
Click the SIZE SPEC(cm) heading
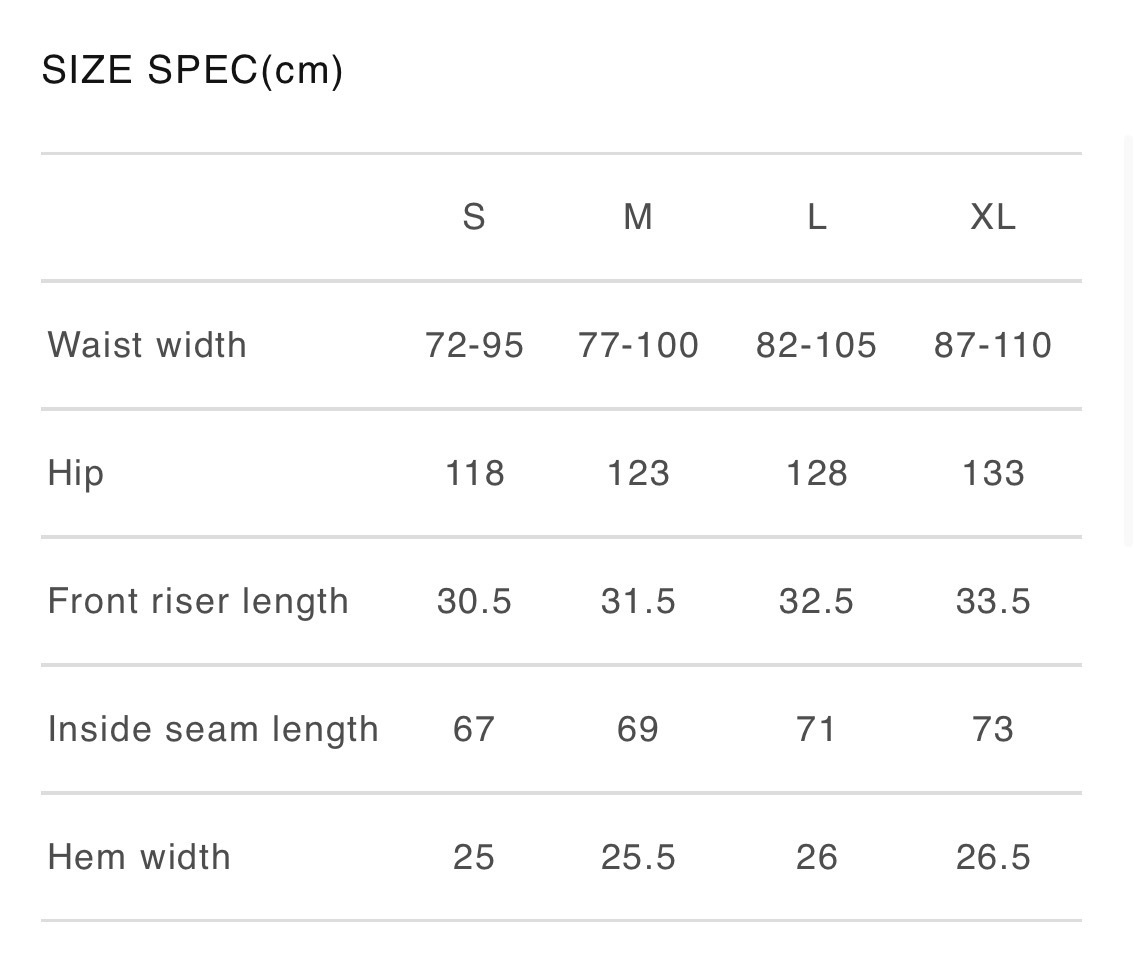point(192,71)
